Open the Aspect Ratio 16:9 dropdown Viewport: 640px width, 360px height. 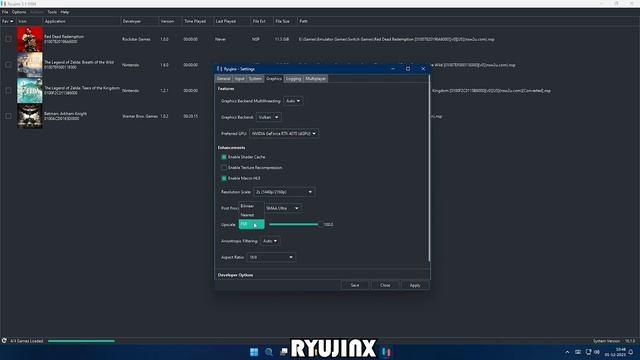[x=271, y=257]
